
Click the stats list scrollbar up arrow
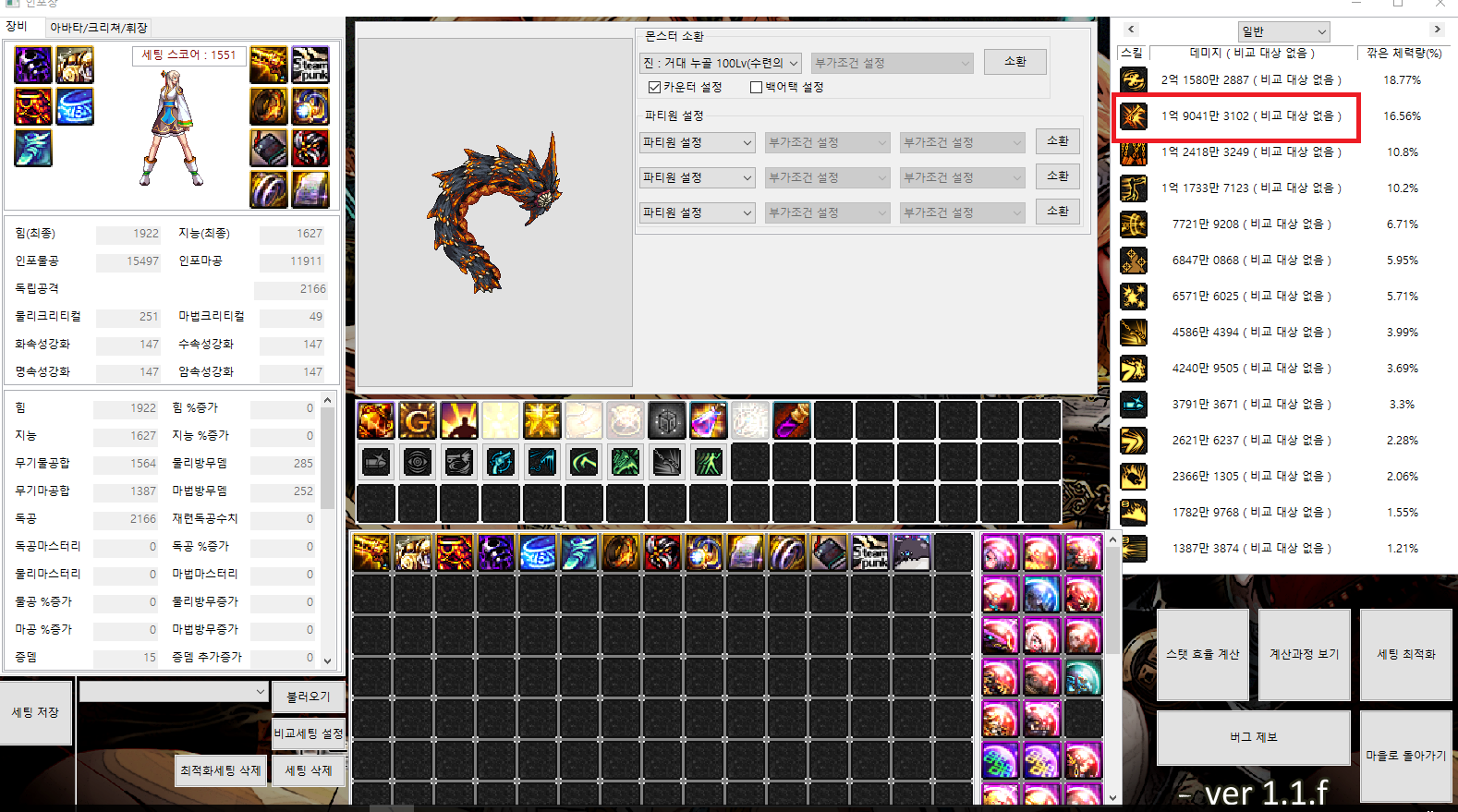[327, 400]
